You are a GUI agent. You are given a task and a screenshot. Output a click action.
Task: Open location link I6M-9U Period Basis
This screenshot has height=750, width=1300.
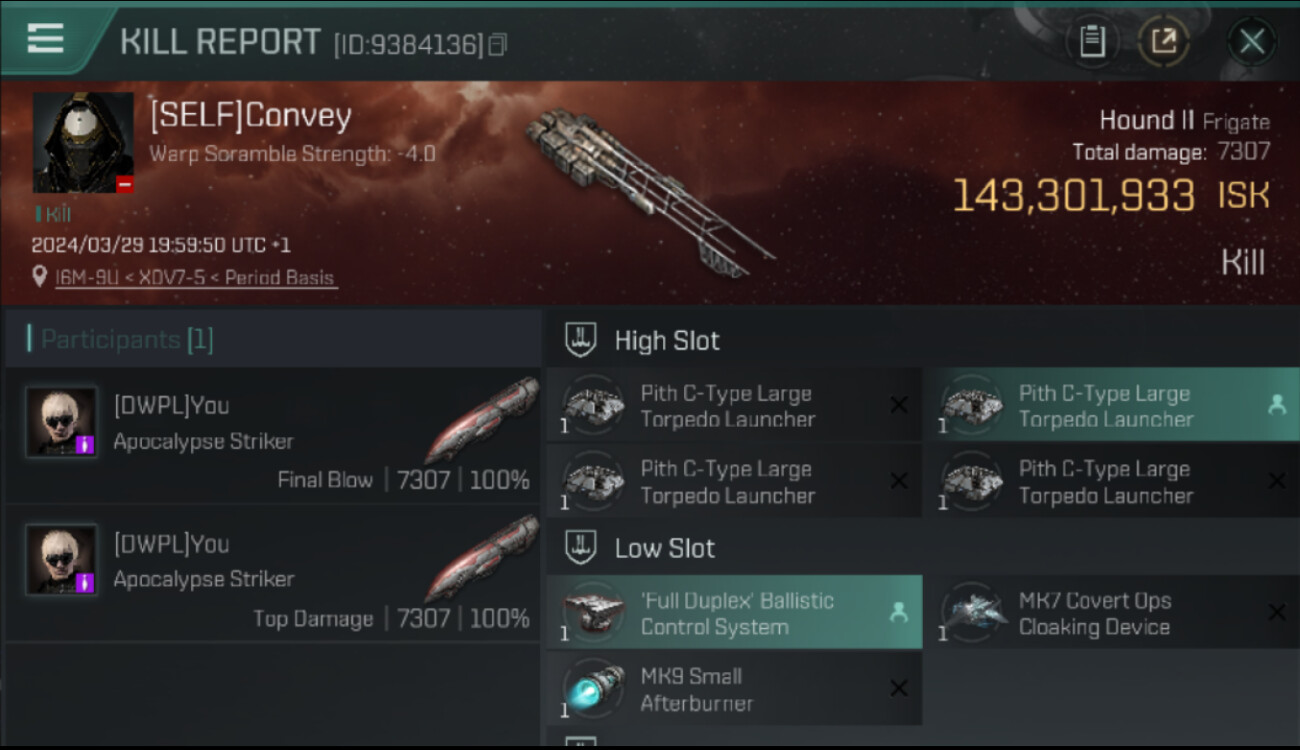click(x=195, y=278)
